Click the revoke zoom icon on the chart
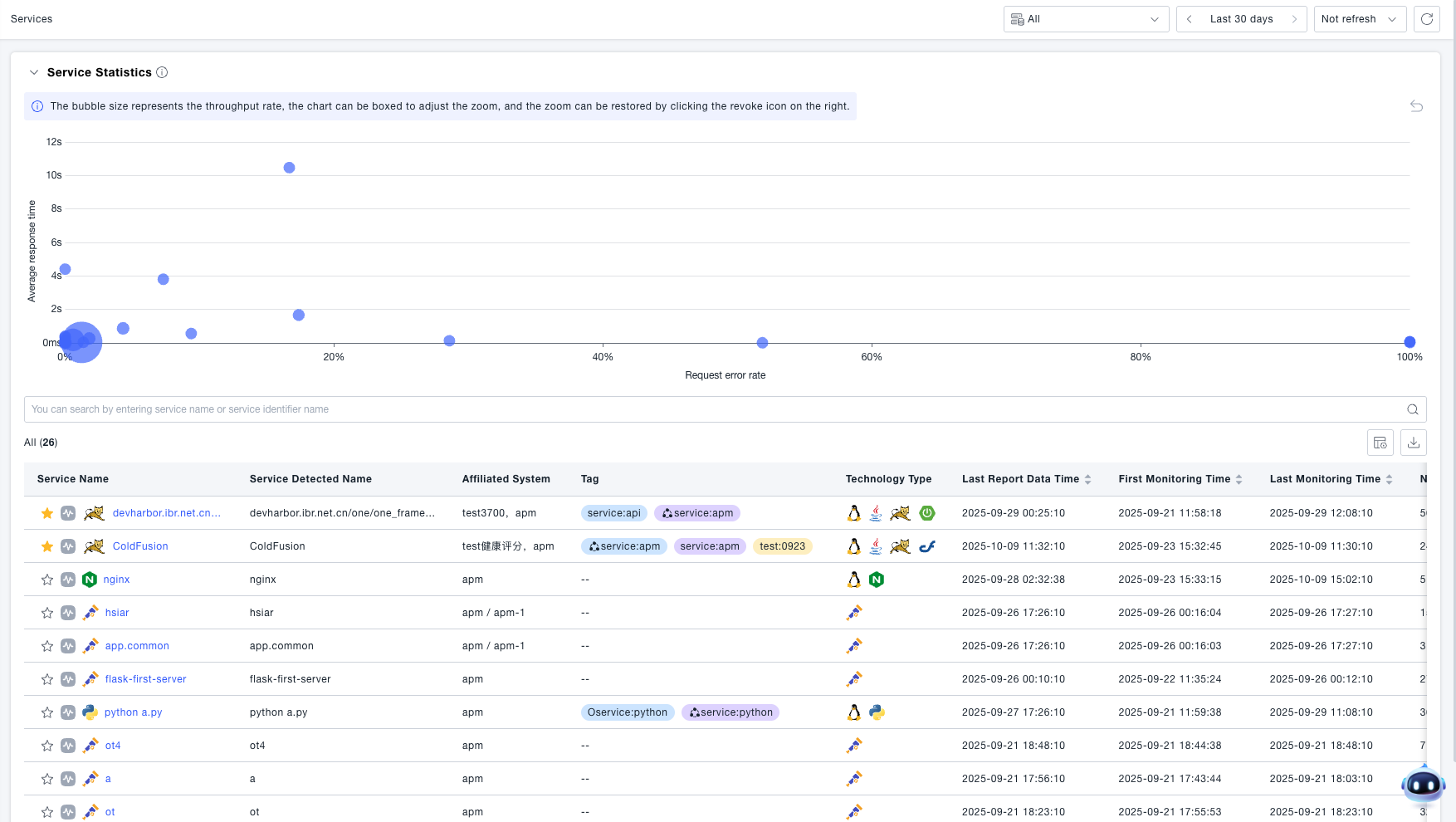The height and width of the screenshot is (822, 1456). coord(1416,106)
